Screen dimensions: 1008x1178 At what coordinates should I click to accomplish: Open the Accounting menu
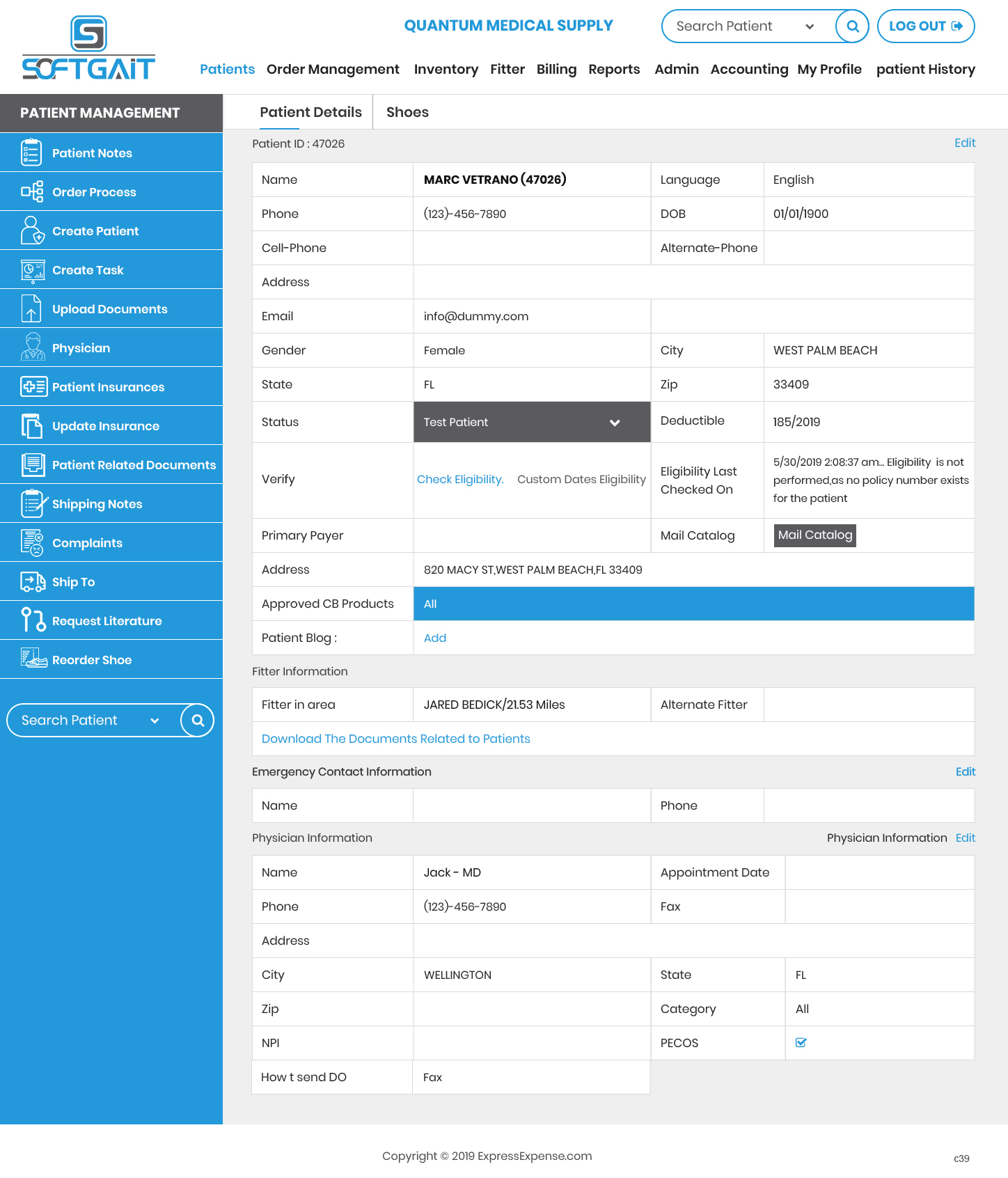click(749, 69)
